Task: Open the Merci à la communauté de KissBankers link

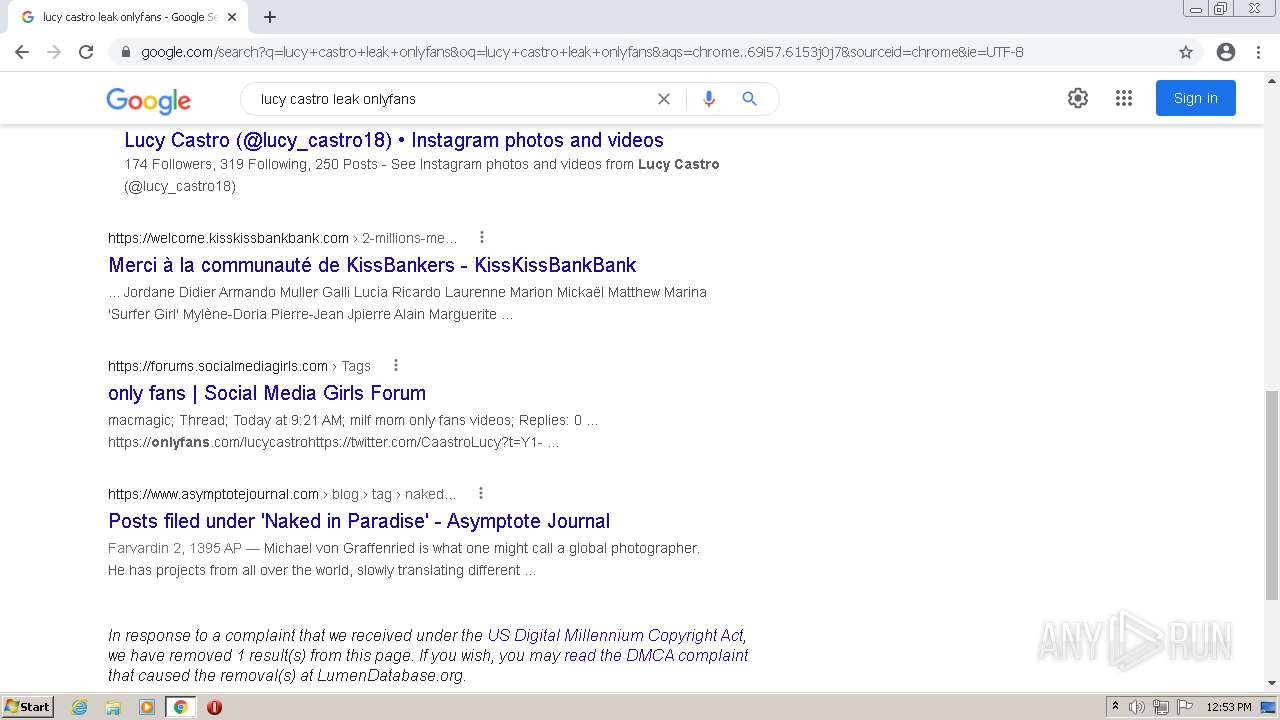Action: [372, 265]
